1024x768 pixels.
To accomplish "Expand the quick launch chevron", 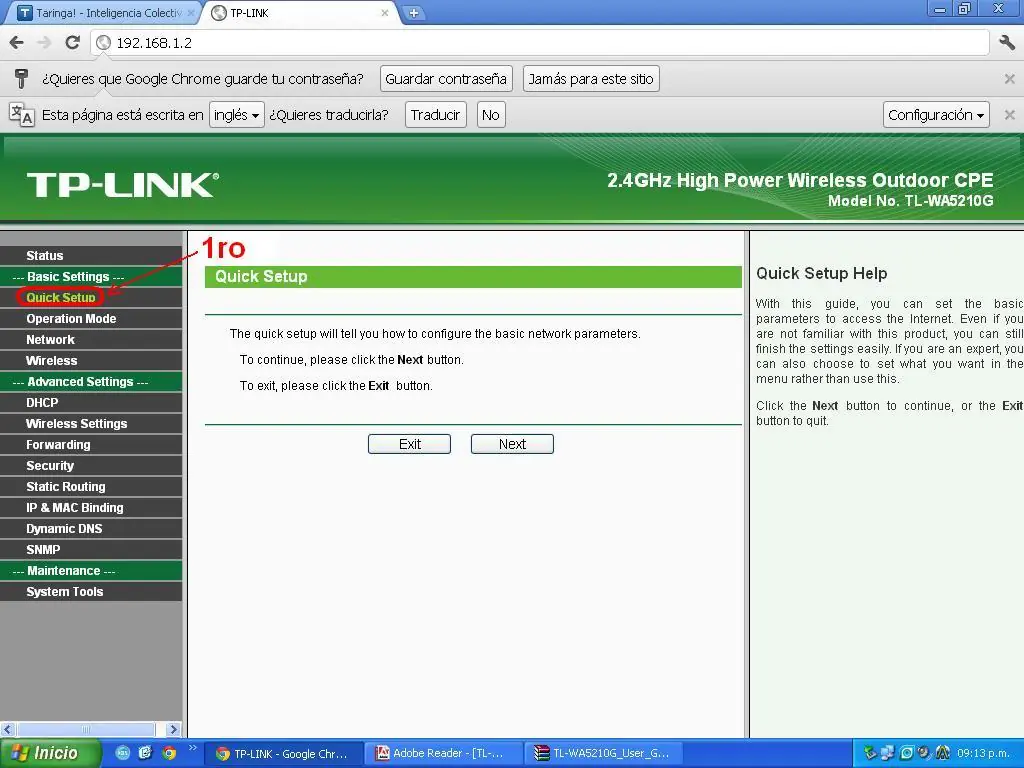I will [x=192, y=747].
